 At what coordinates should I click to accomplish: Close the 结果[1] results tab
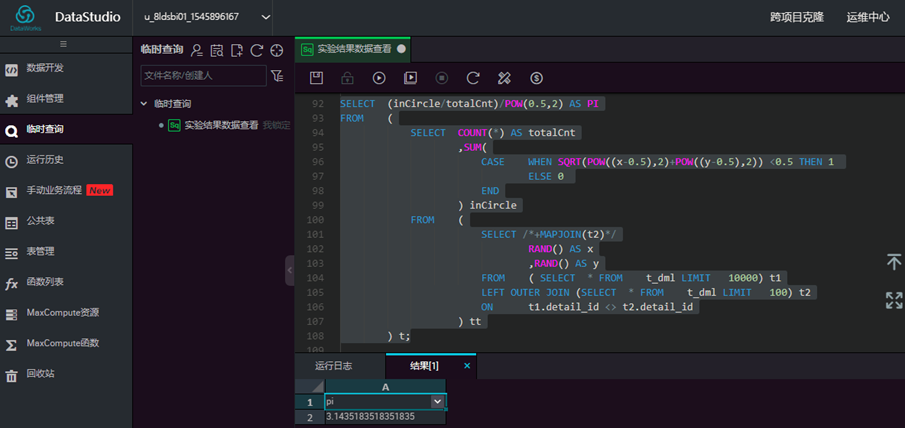[x=467, y=366]
